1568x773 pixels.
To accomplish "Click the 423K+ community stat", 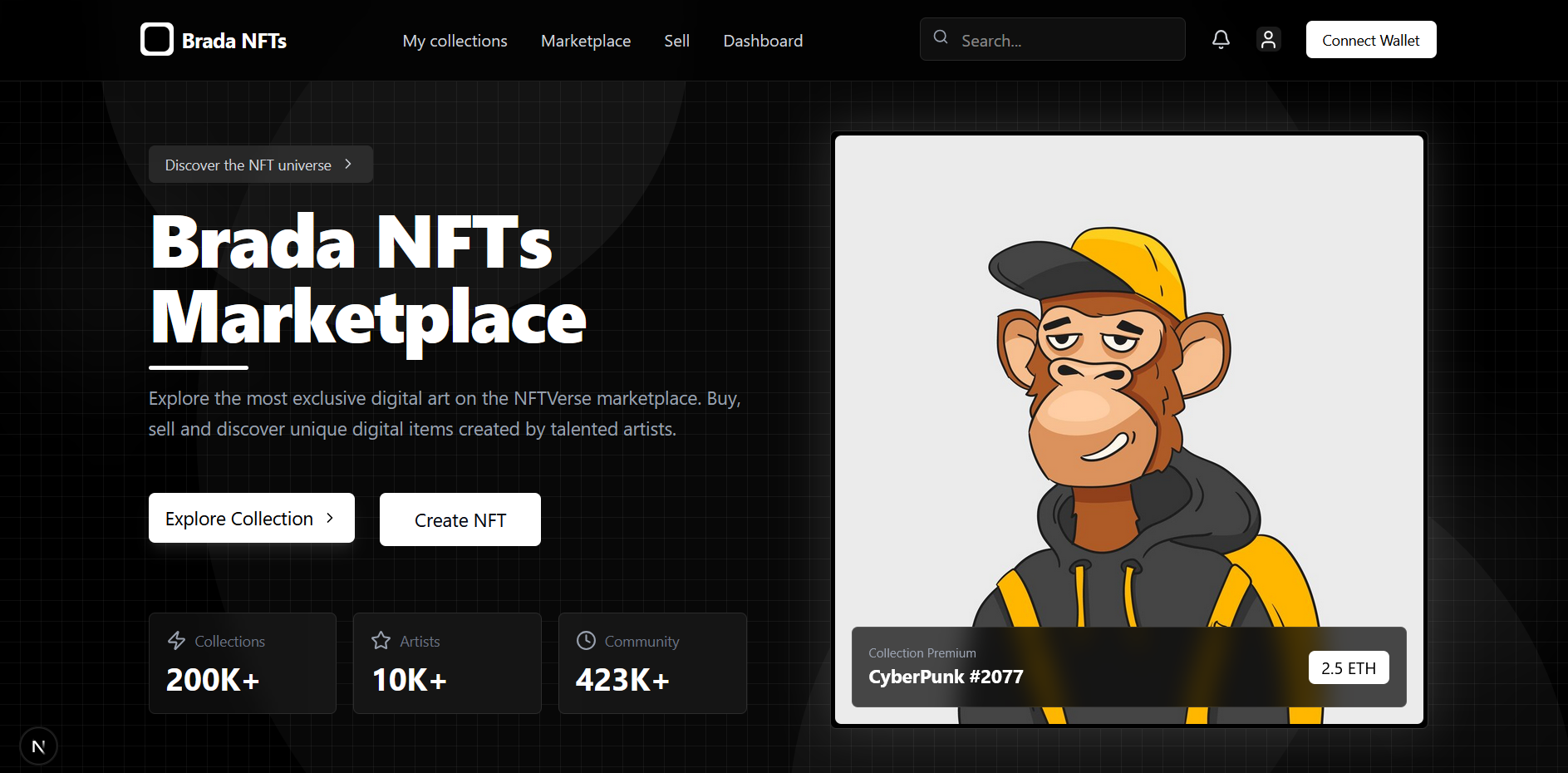I will click(622, 680).
